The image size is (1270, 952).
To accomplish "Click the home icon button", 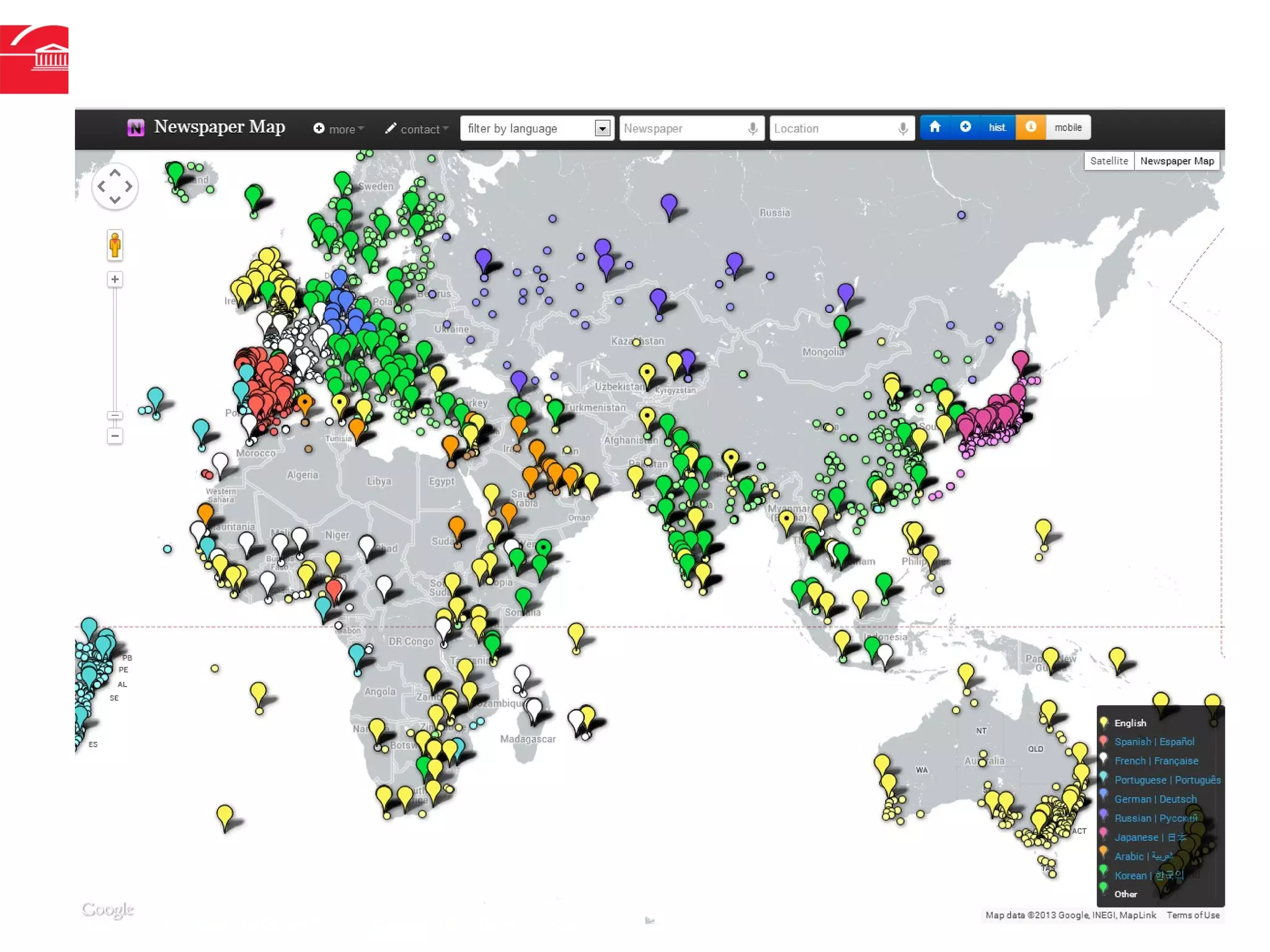I will 935,128.
